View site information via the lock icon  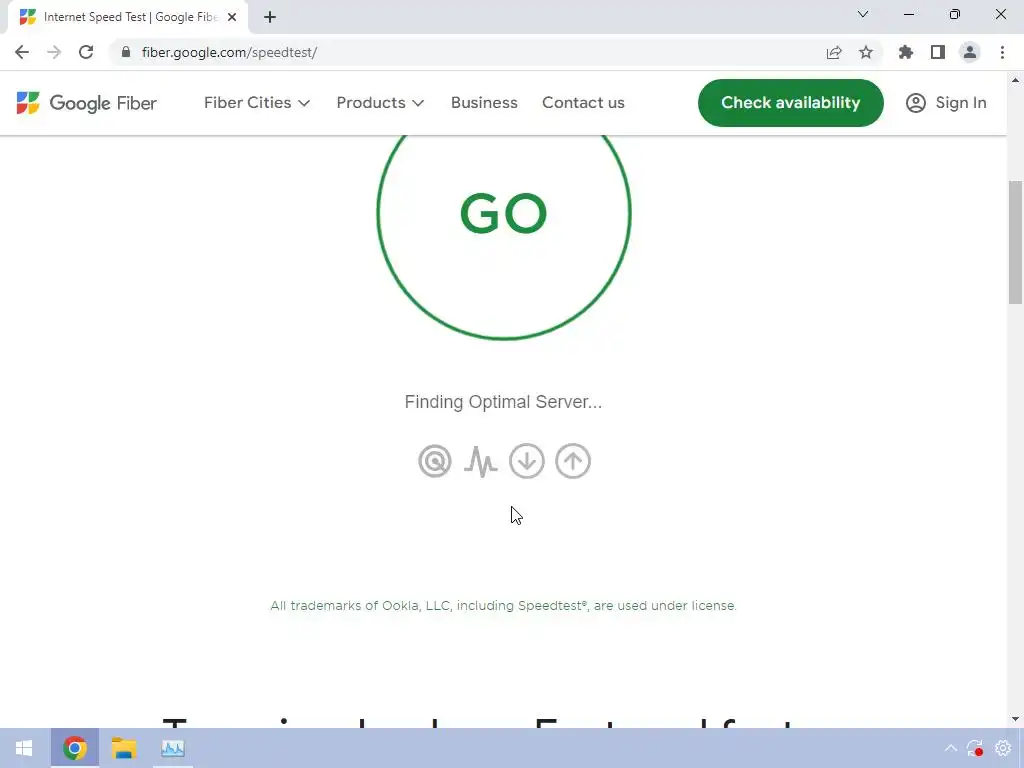click(126, 52)
